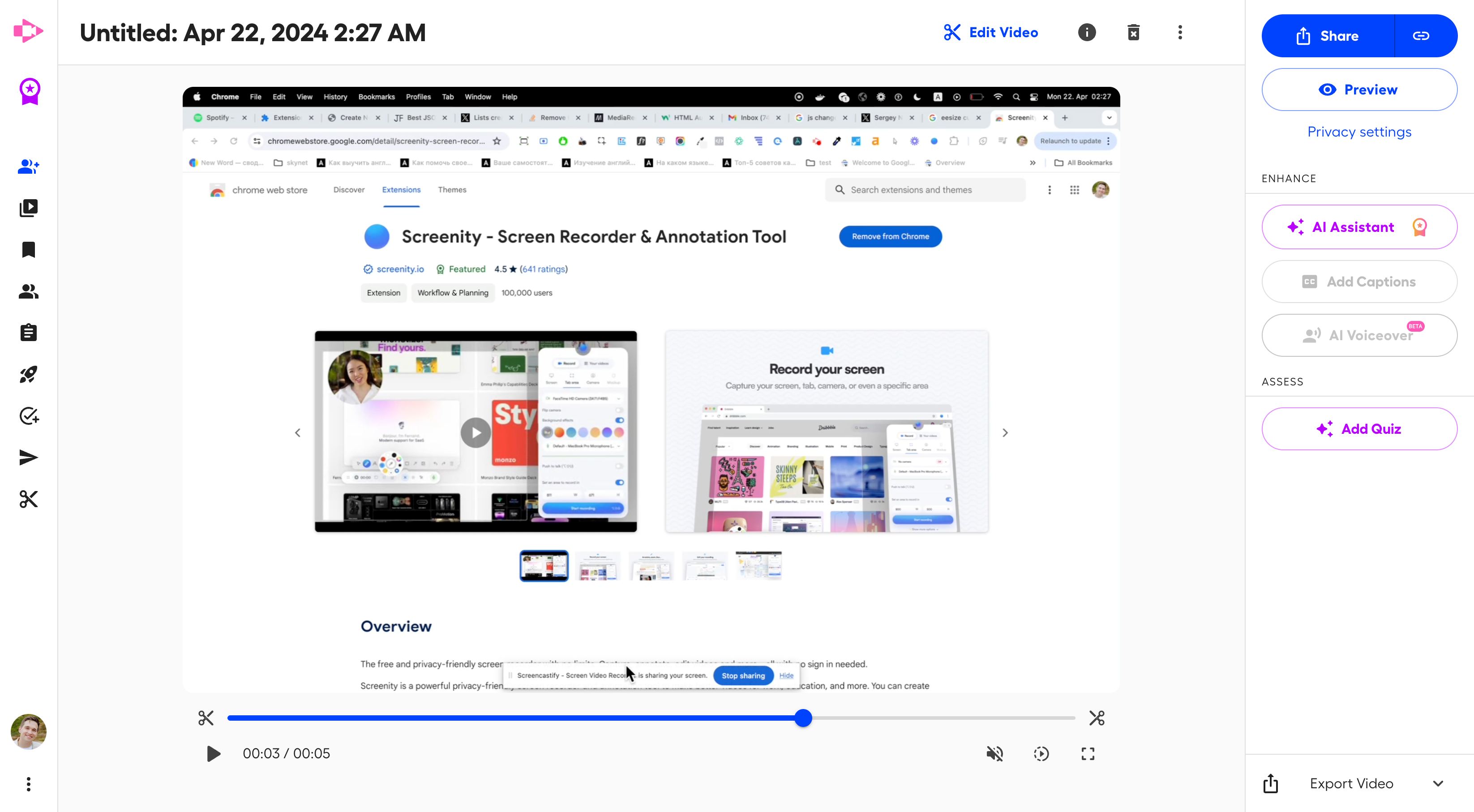
Task: Copy the share link icon
Action: pos(1421,36)
